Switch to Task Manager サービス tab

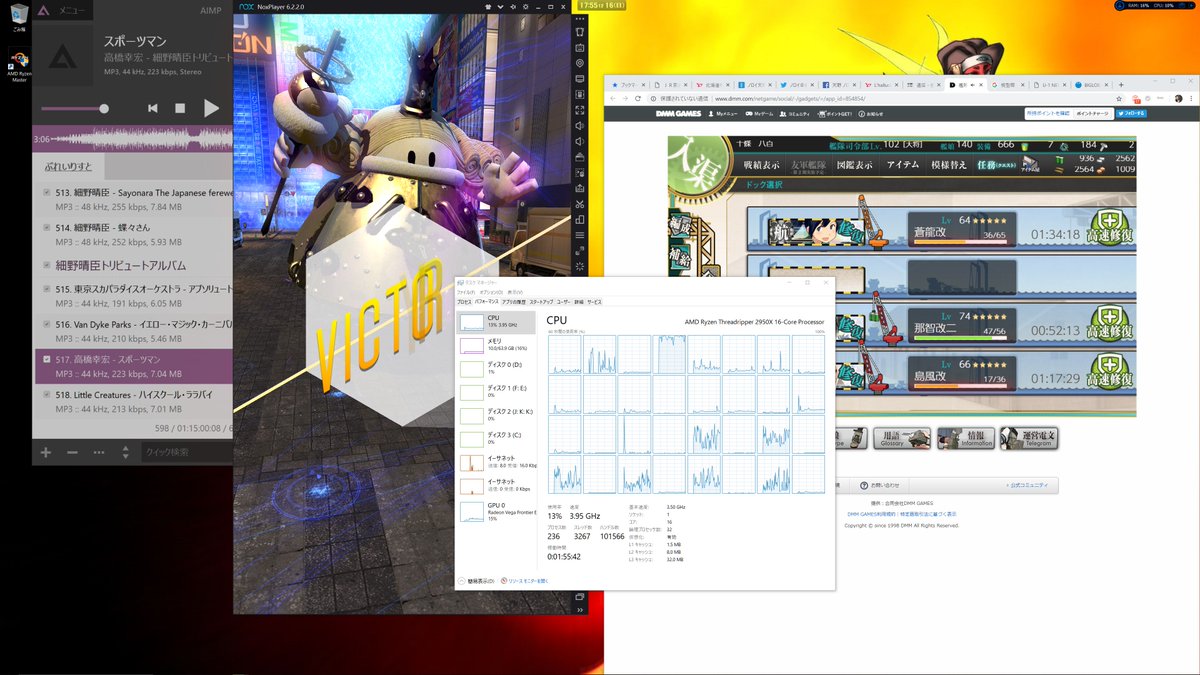[x=594, y=301]
